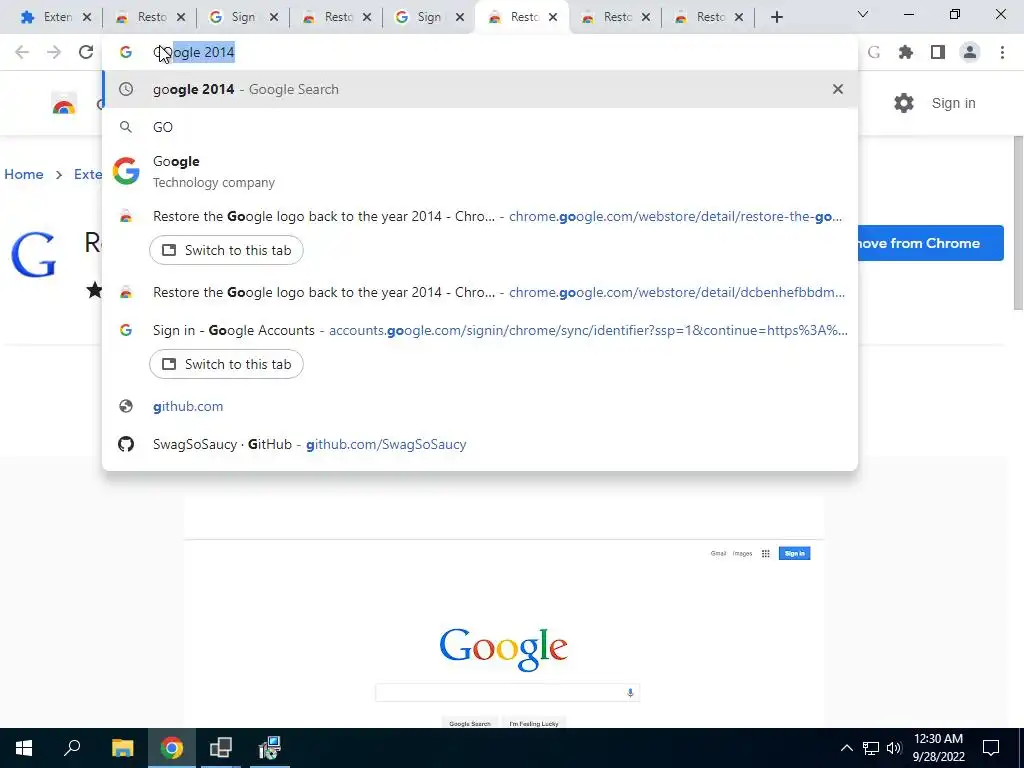Image resolution: width=1024 pixels, height=768 pixels.
Task: Go forward to next page
Action: click(x=54, y=52)
